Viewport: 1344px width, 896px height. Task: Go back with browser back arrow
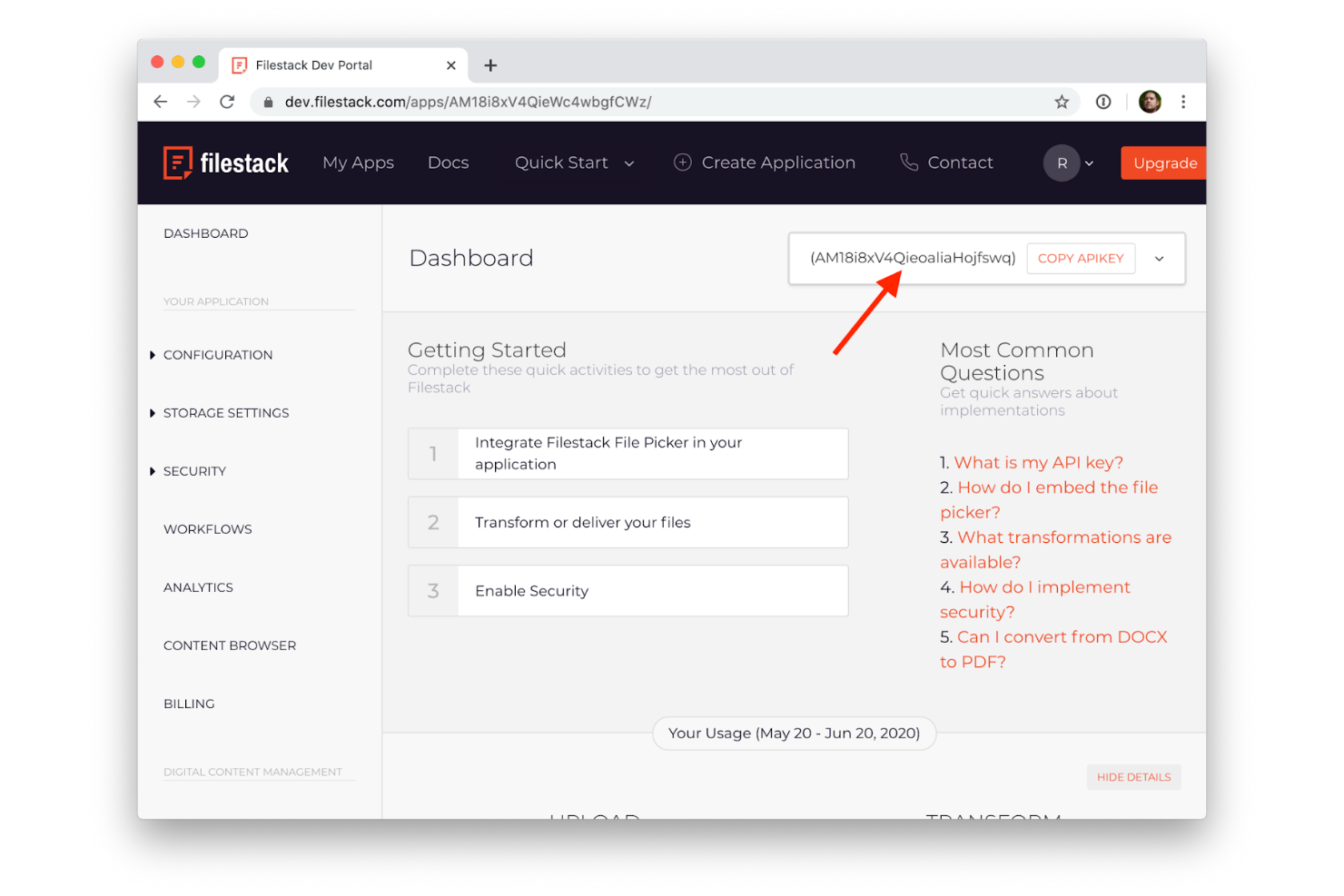(161, 102)
